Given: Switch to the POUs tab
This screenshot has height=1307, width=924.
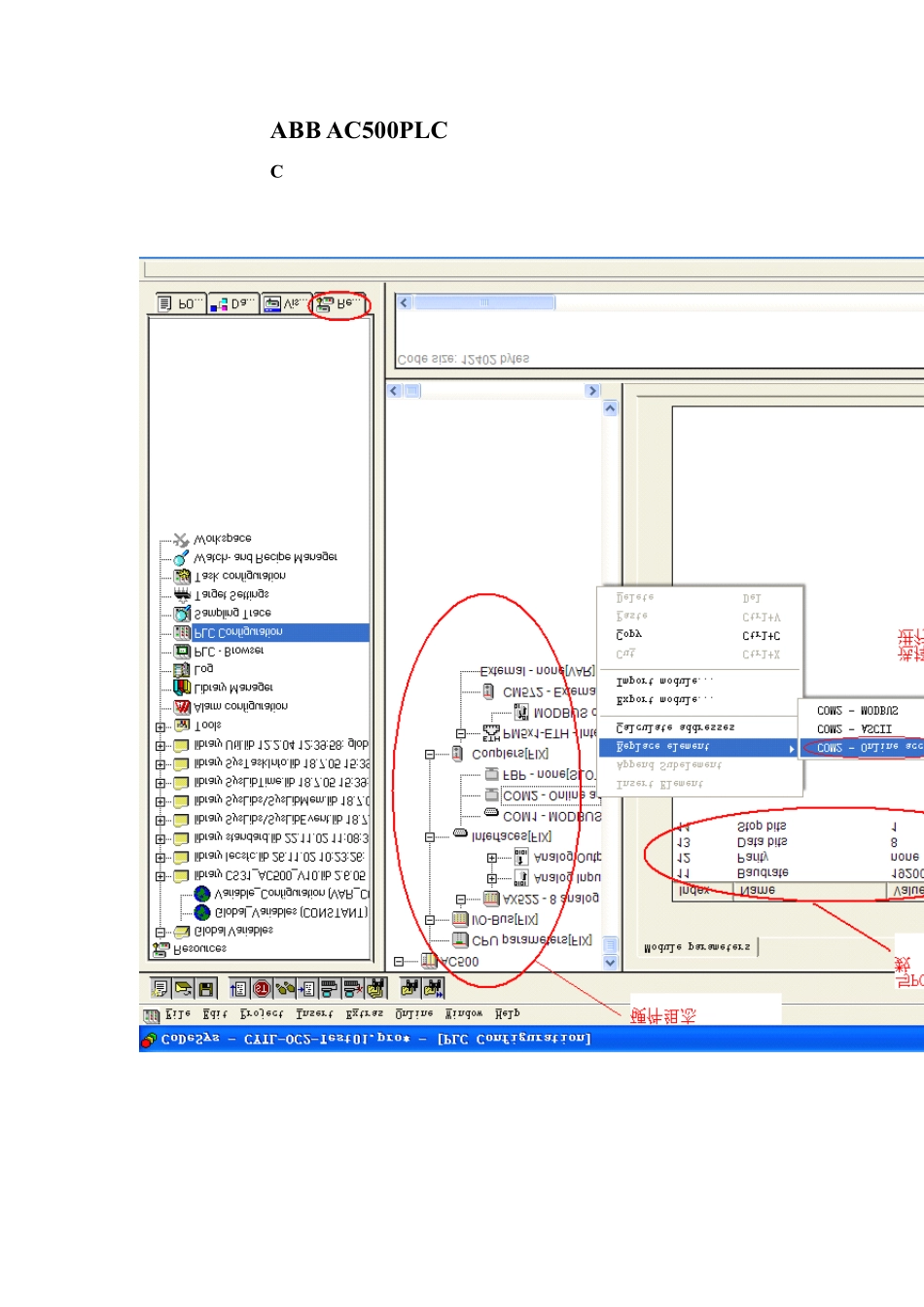Looking at the screenshot, I should click(x=181, y=303).
